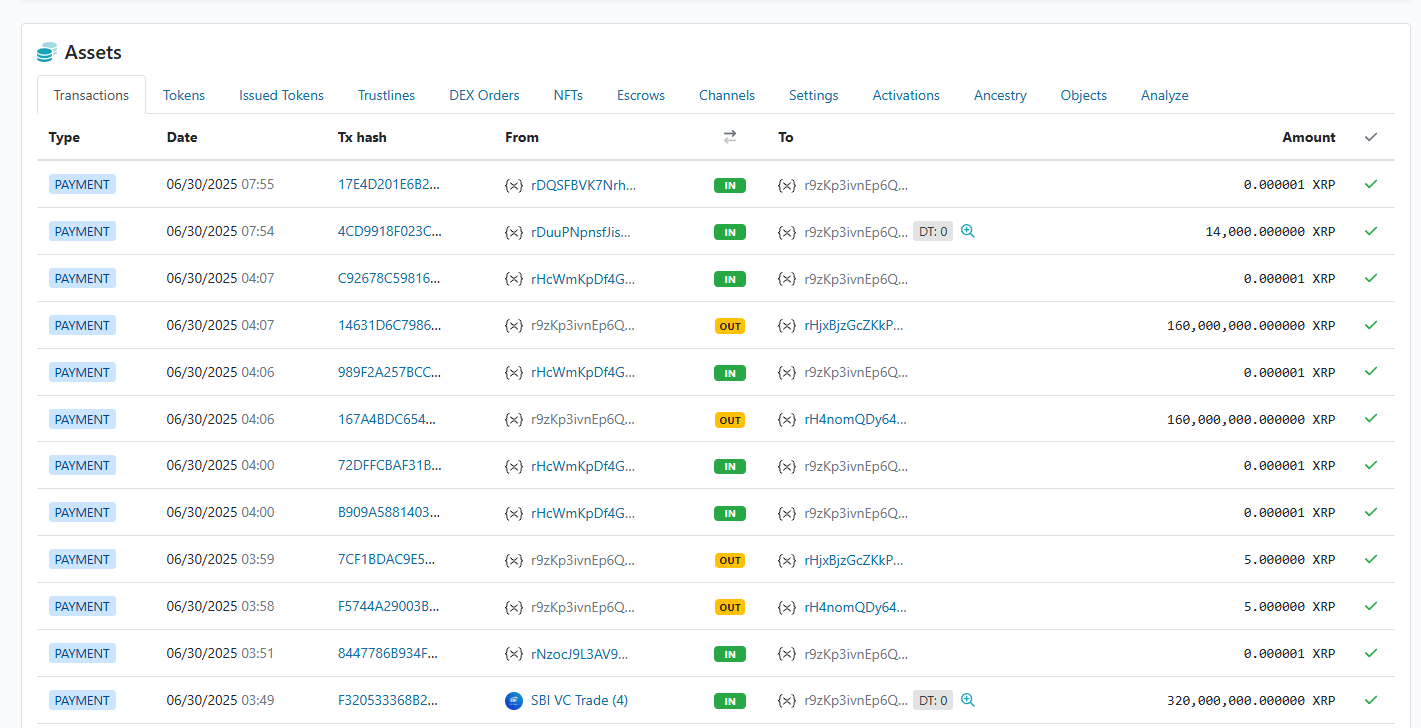Click OUT badge in F5744A29003B row
The height and width of the screenshot is (728, 1421).
click(730, 607)
